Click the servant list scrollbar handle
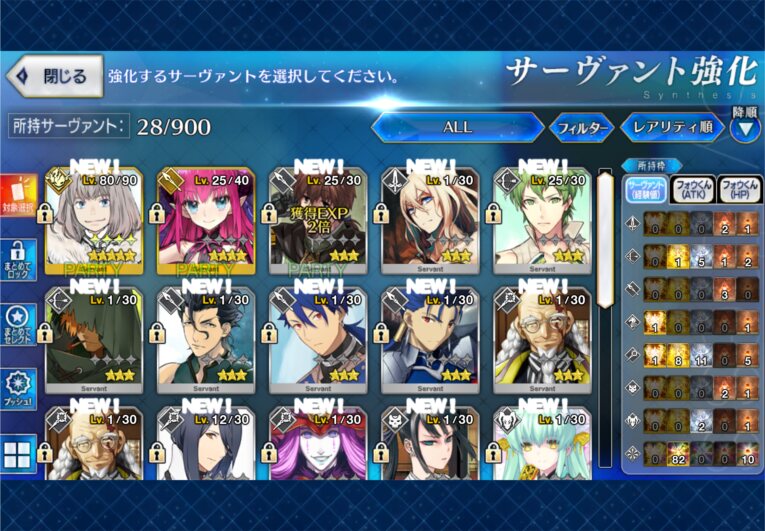This screenshot has height=531, width=765. click(x=605, y=240)
